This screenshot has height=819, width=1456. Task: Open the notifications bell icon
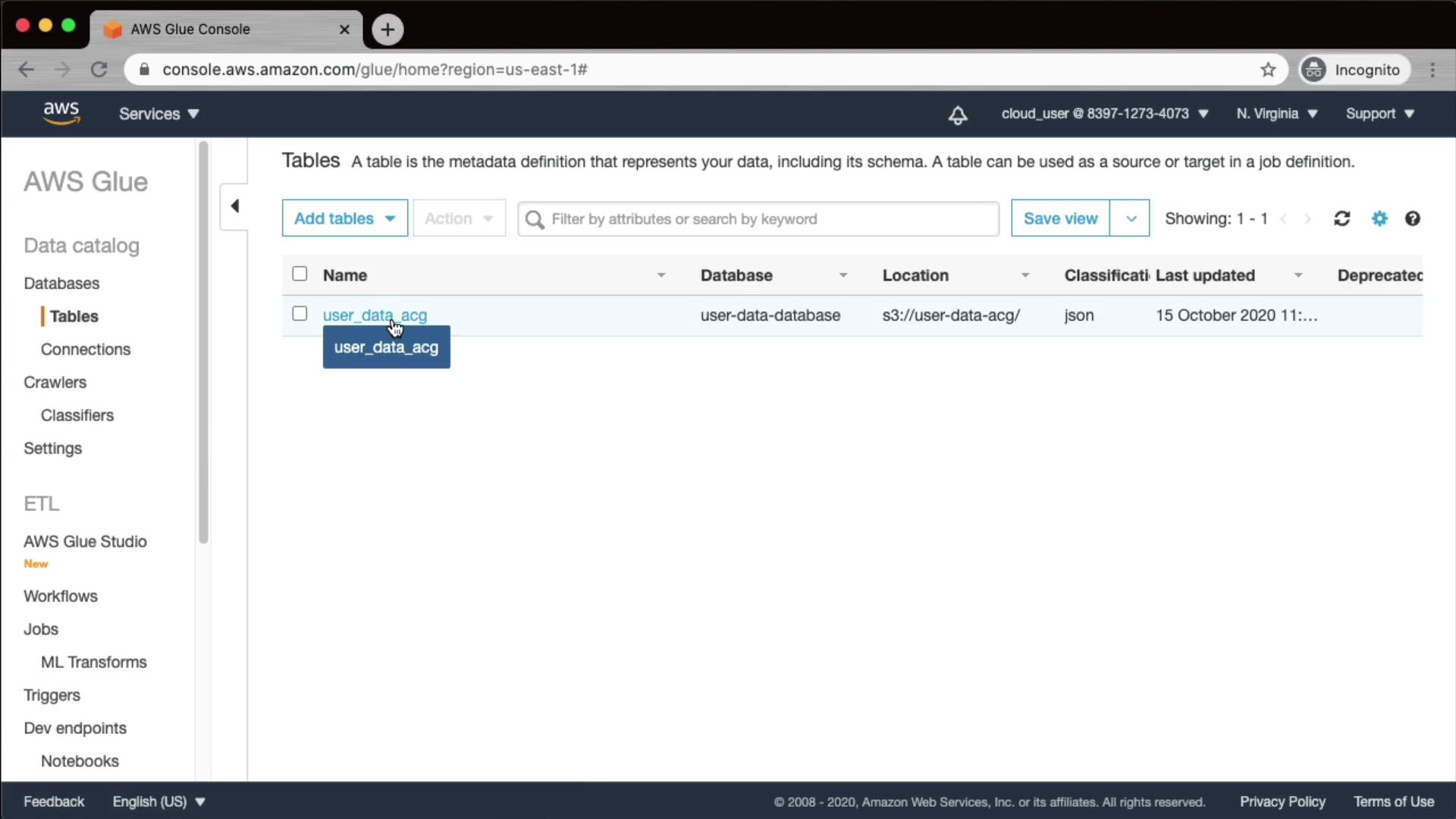(x=958, y=115)
